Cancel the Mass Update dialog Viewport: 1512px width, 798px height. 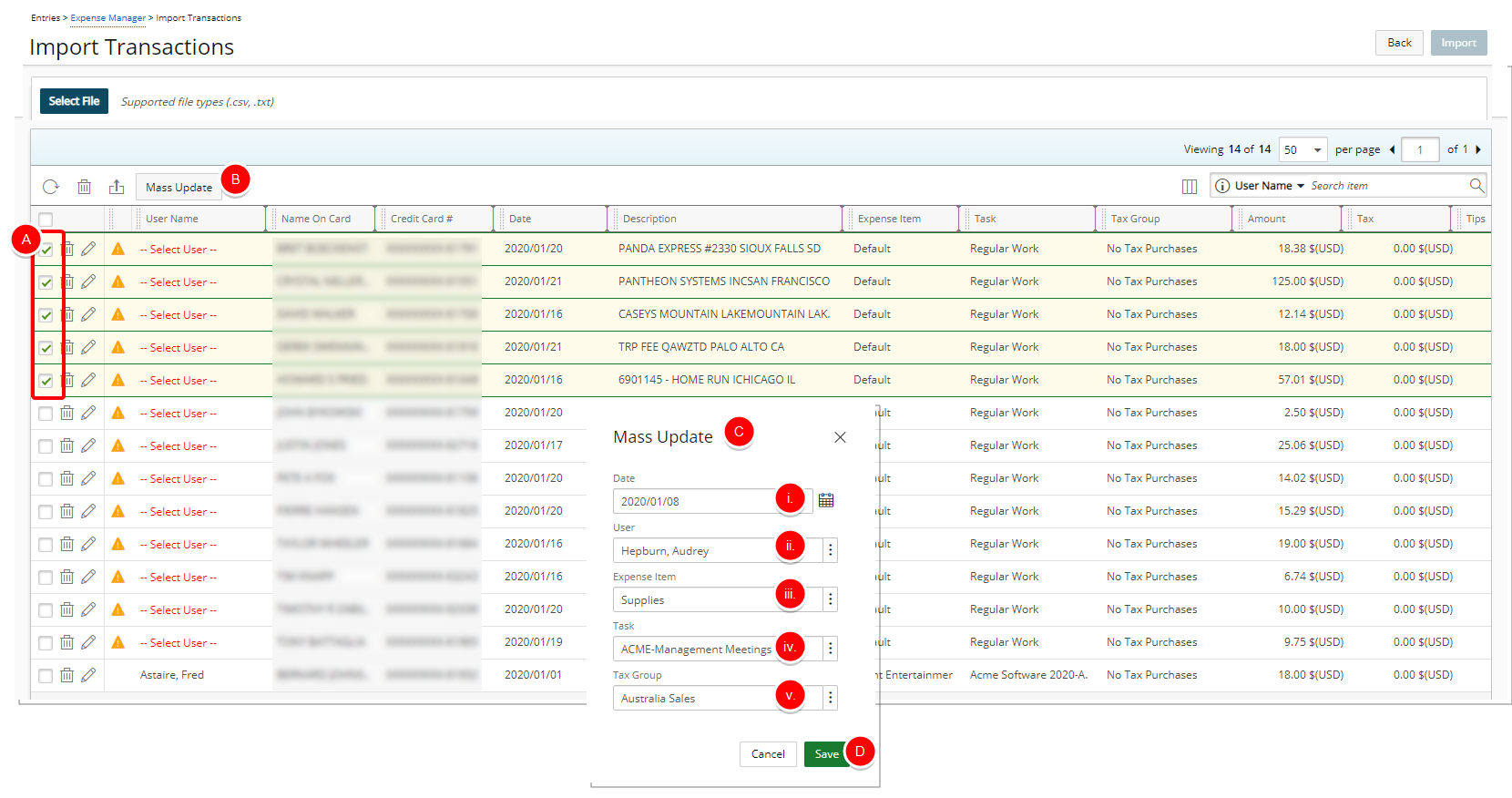(x=768, y=754)
